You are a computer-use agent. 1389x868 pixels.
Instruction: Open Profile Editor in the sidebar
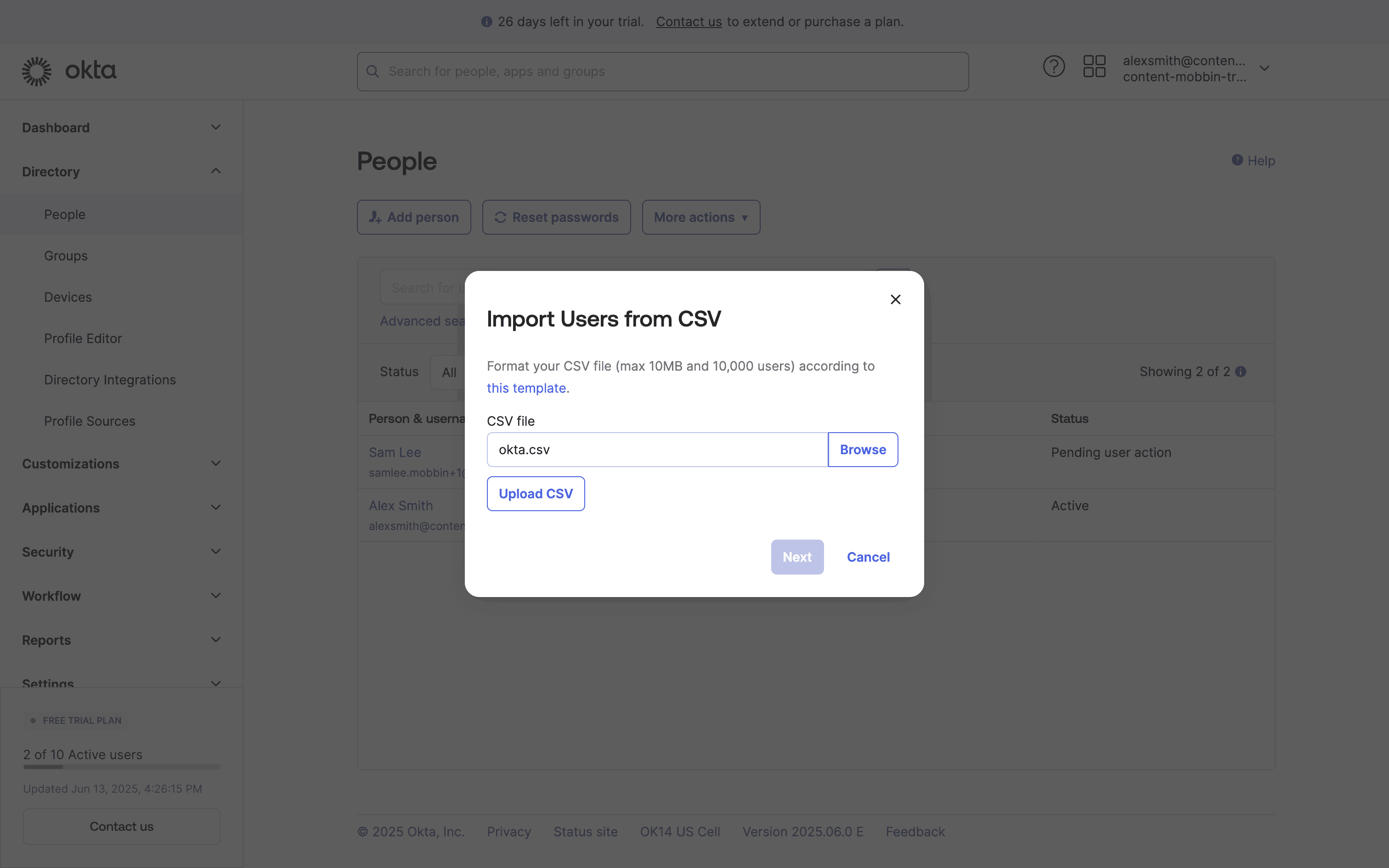83,339
